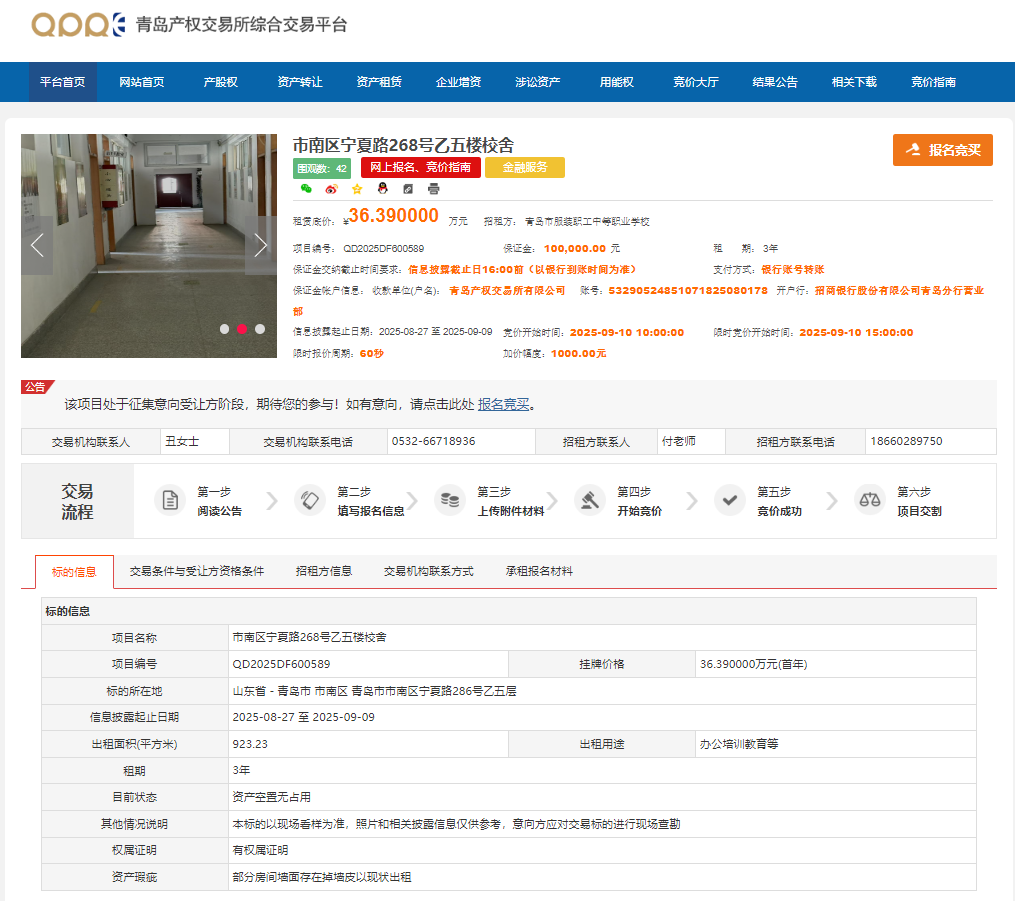Open 结果公告 navigation item
This screenshot has width=1015, height=901.
click(775, 82)
